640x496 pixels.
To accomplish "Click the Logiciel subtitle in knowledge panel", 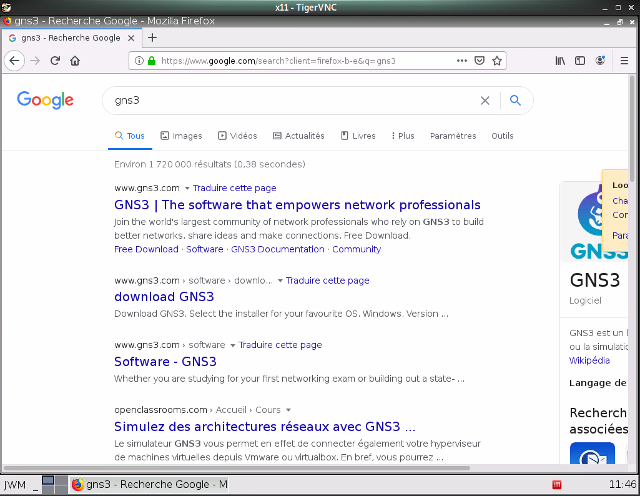I will [585, 300].
